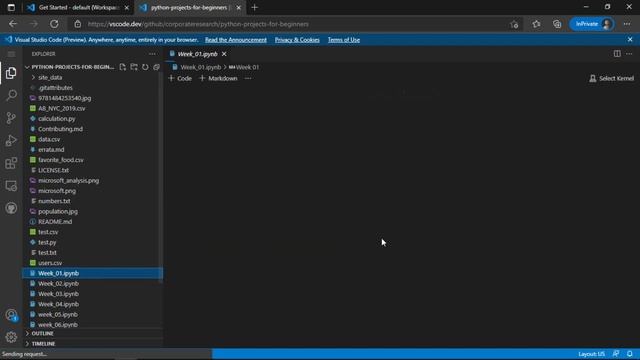The width and height of the screenshot is (640, 360).
Task: Click the feedback icon in status bar
Action: [x=616, y=354]
